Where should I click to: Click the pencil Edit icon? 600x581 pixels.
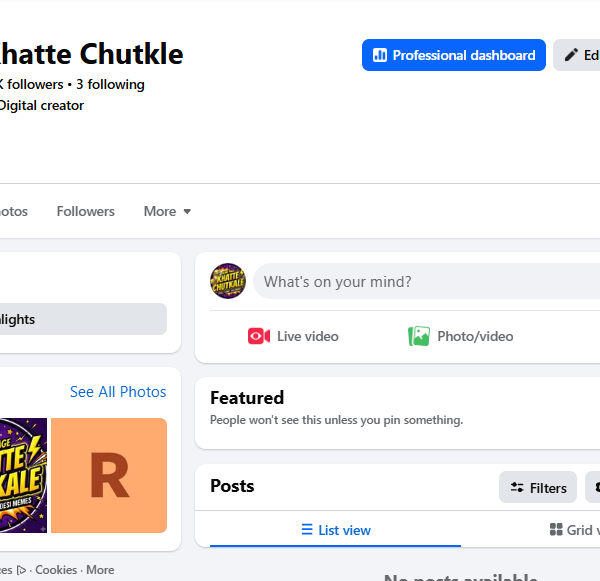coord(571,55)
